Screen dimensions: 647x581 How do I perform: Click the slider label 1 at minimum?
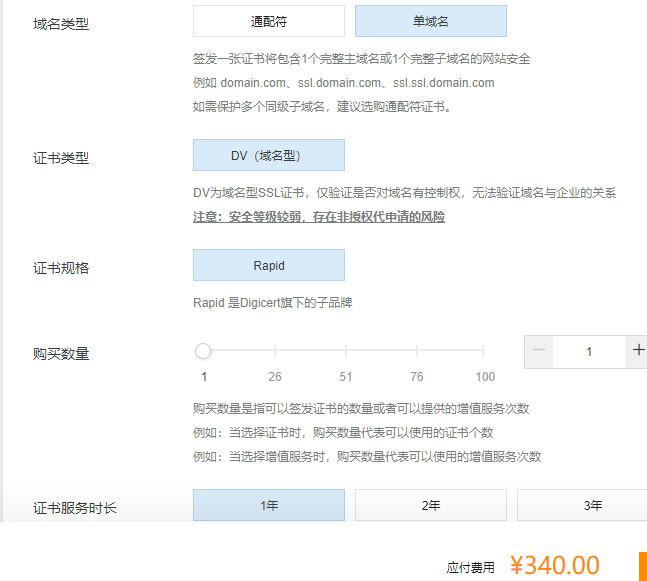pos(204,377)
